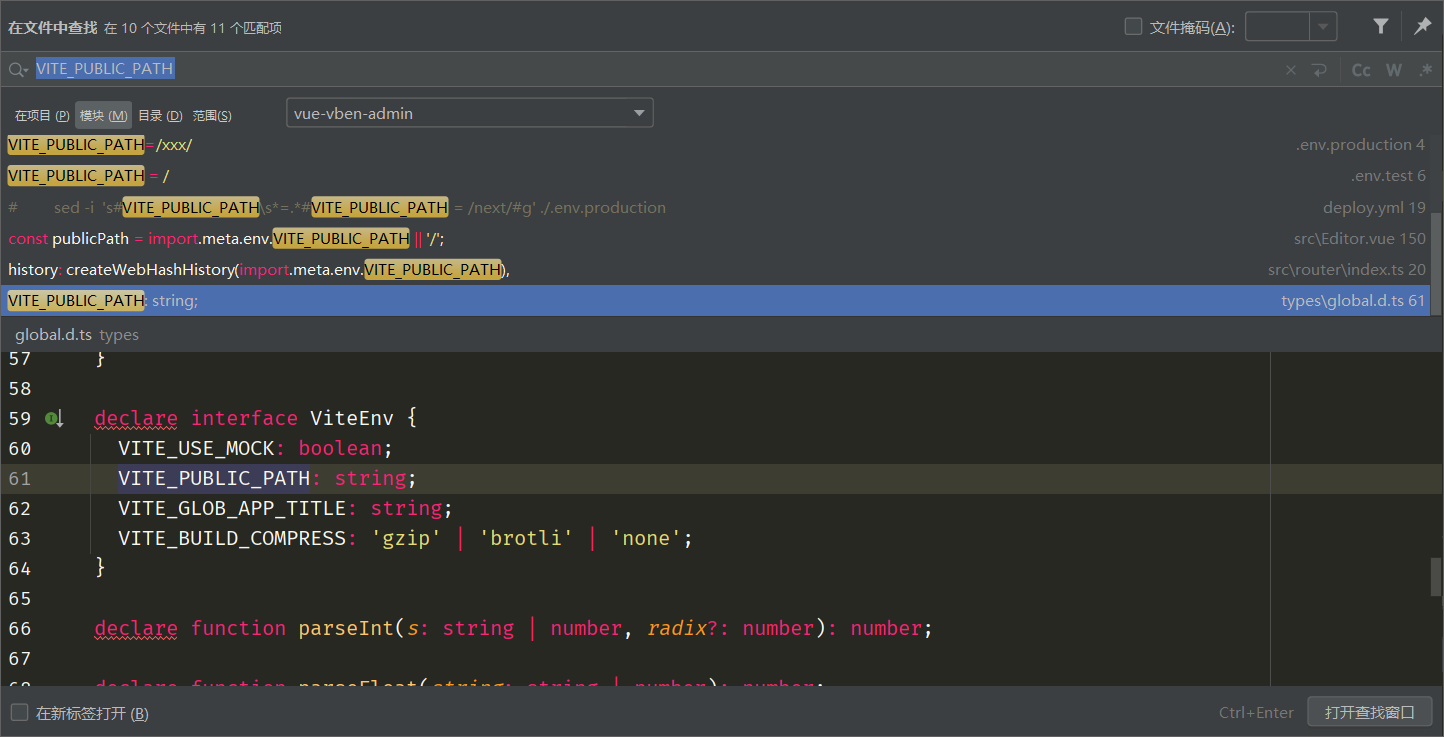Click the 在文件中查找 dialog title
1444x737 pixels.
click(x=52, y=28)
